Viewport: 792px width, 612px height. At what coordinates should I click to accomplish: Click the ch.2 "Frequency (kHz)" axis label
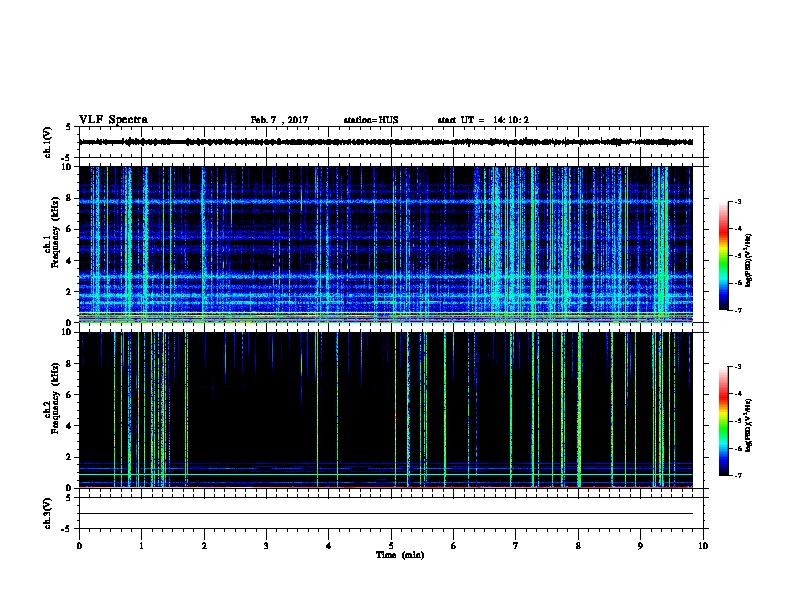click(55, 398)
